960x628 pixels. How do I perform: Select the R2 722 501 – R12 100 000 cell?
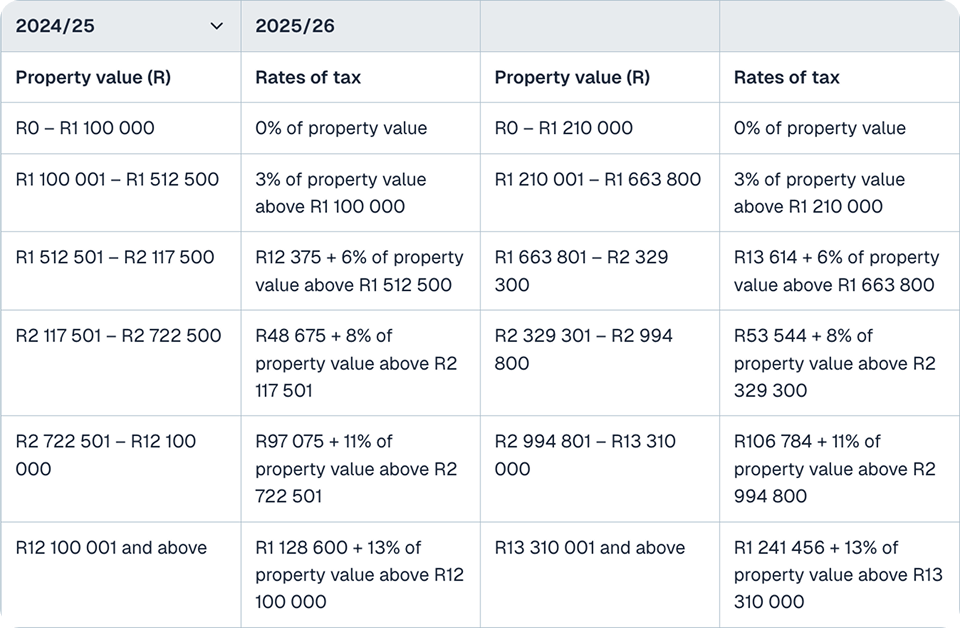106,455
